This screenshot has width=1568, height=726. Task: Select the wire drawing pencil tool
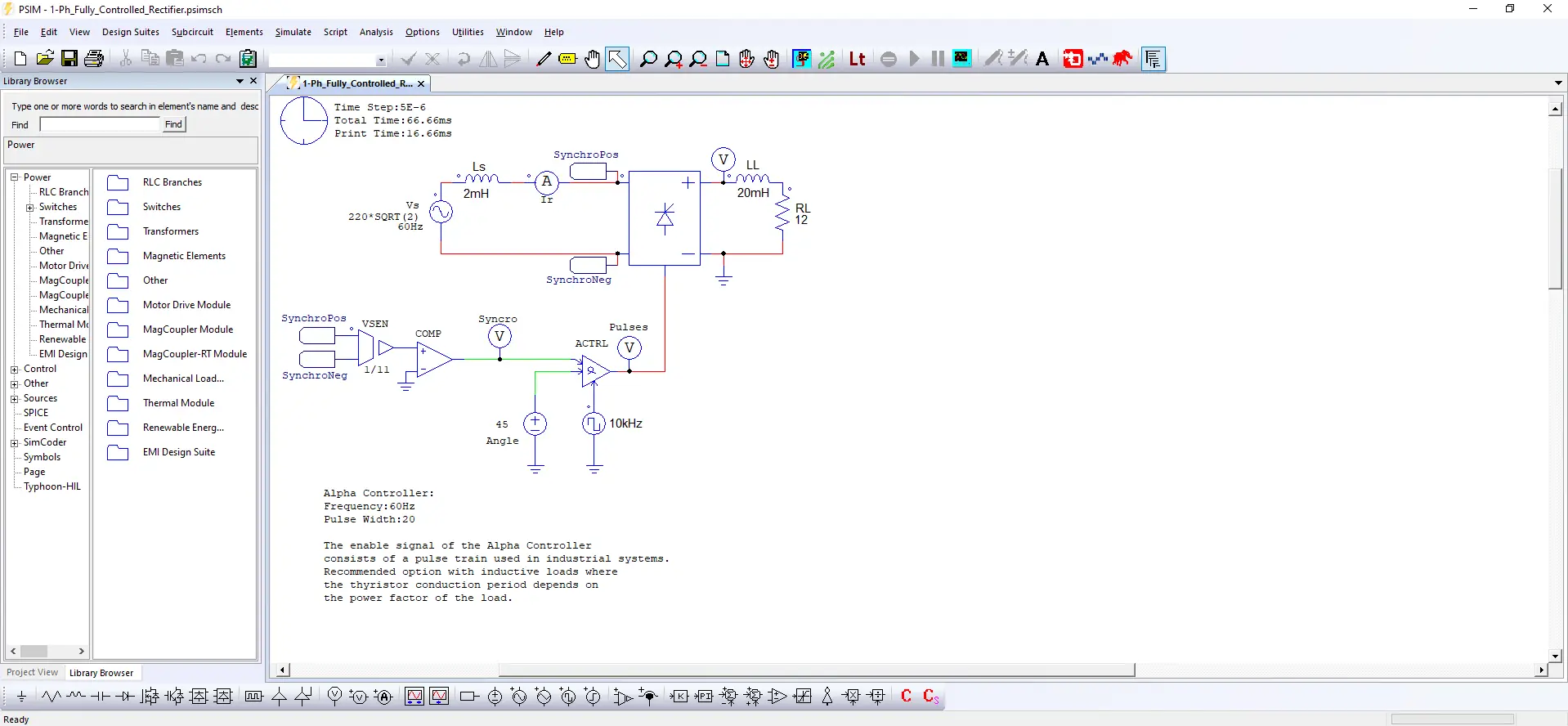click(544, 59)
